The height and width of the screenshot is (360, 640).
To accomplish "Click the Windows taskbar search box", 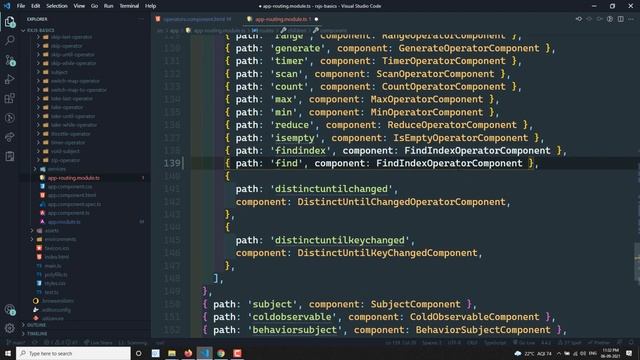I will (x=73, y=353).
